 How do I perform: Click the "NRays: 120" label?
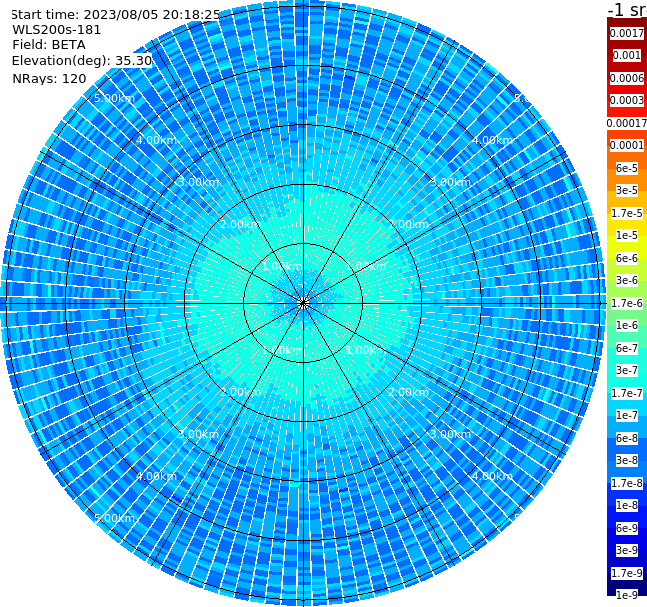click(49, 78)
